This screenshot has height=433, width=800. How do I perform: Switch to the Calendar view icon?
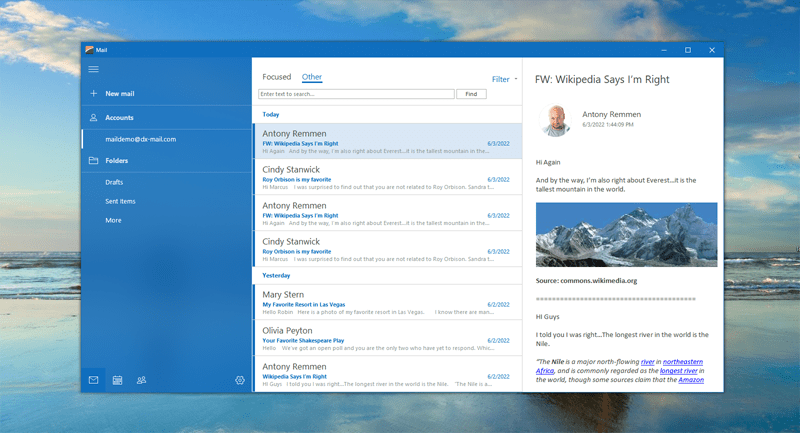pyautogui.click(x=117, y=380)
